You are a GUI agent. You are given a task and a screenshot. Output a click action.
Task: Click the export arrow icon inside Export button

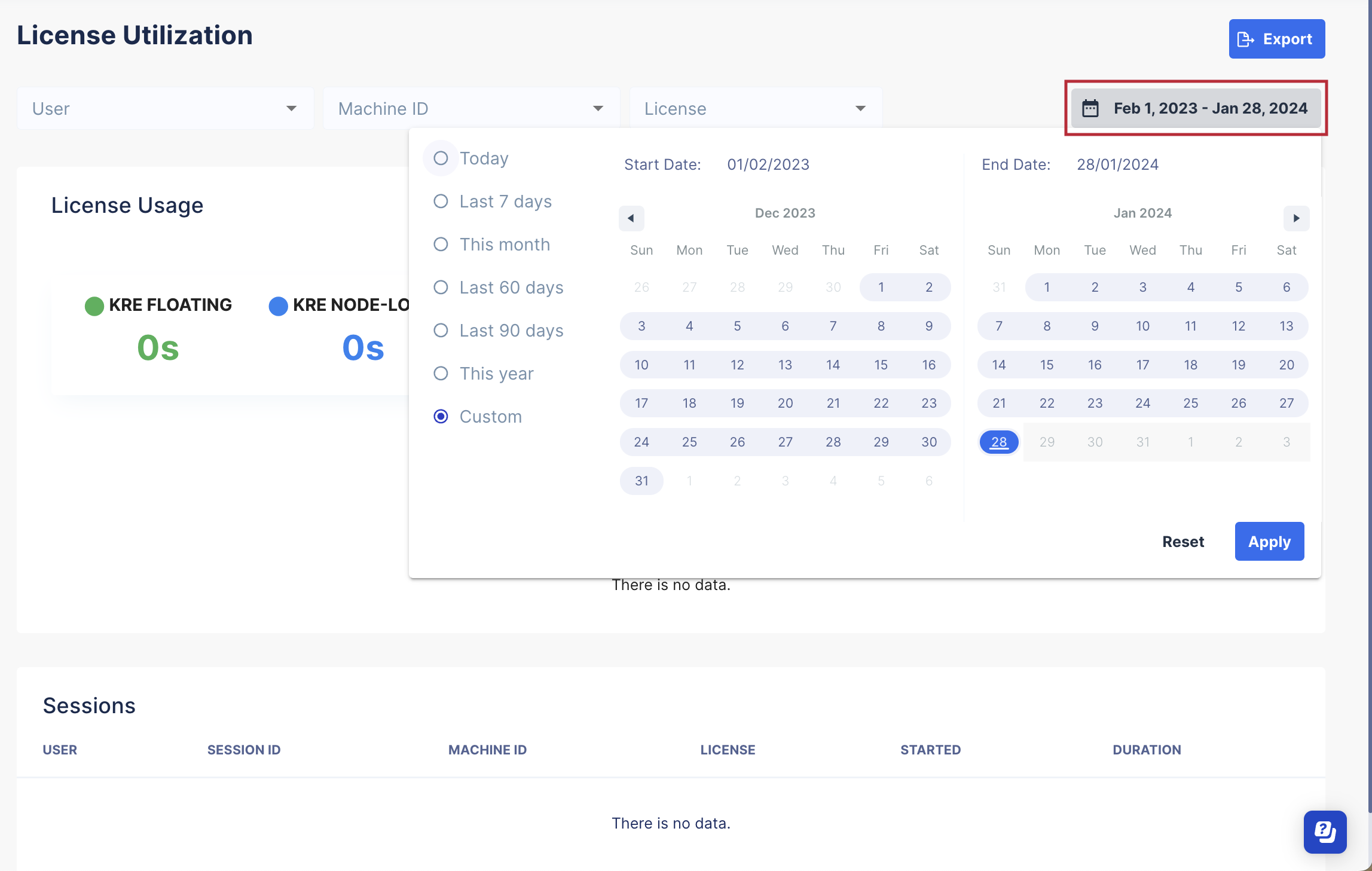pos(1245,38)
